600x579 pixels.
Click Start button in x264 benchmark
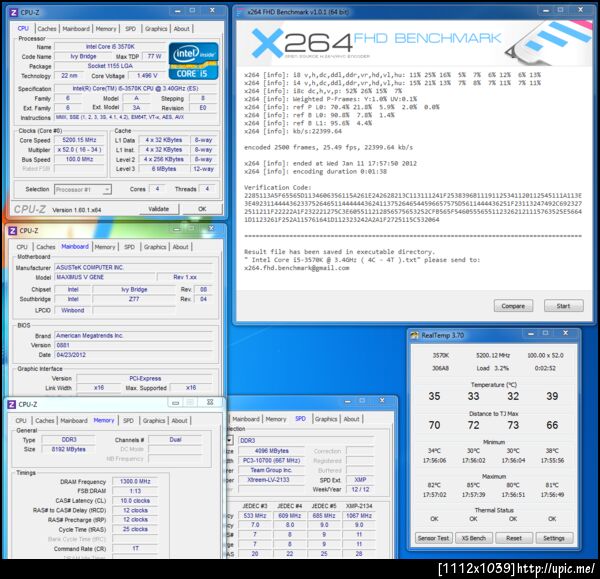(564, 306)
